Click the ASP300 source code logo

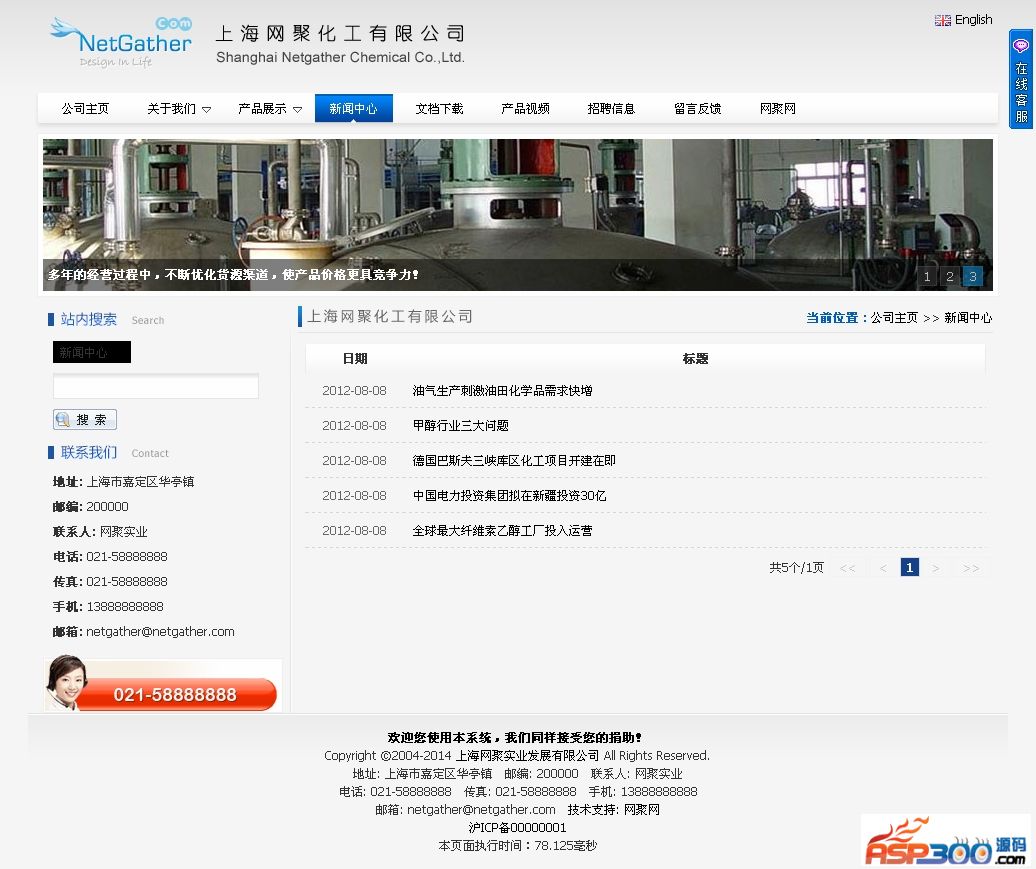click(x=945, y=841)
